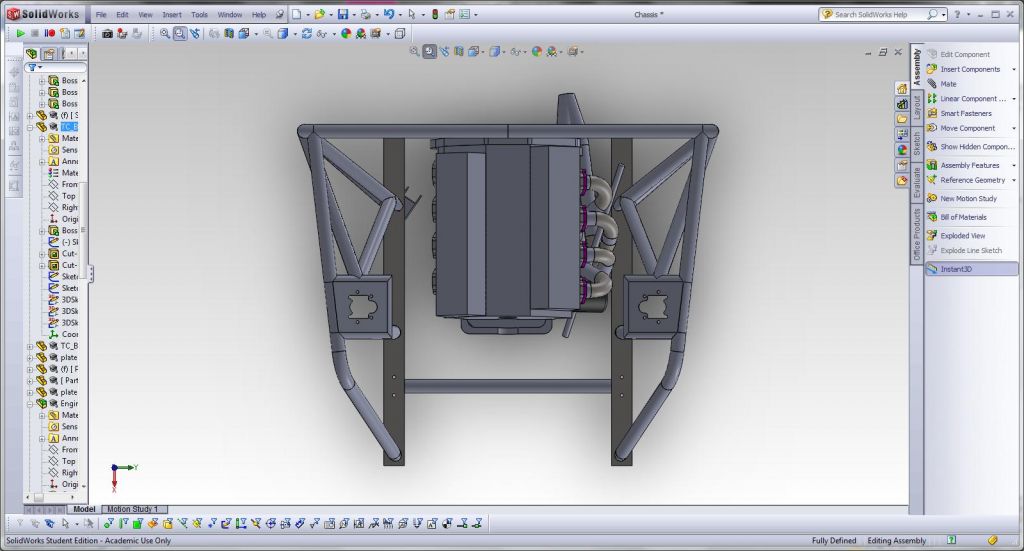The height and width of the screenshot is (551, 1024).
Task: Open the Tools menu
Action: coord(199,15)
